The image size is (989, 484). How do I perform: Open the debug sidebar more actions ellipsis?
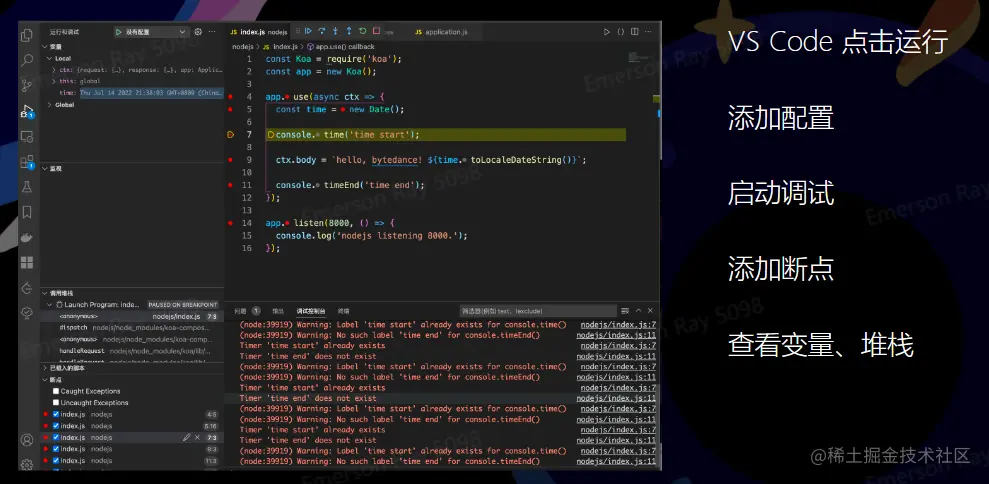point(212,32)
